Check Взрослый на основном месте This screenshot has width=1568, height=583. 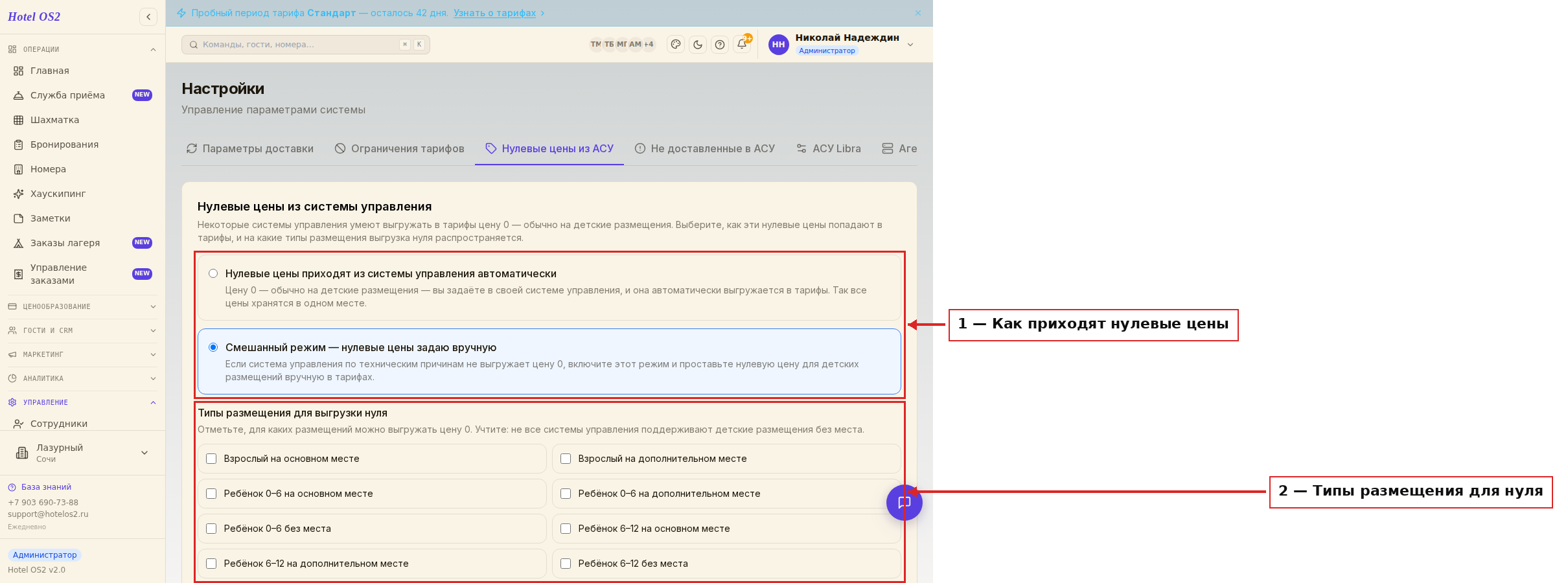pos(211,459)
